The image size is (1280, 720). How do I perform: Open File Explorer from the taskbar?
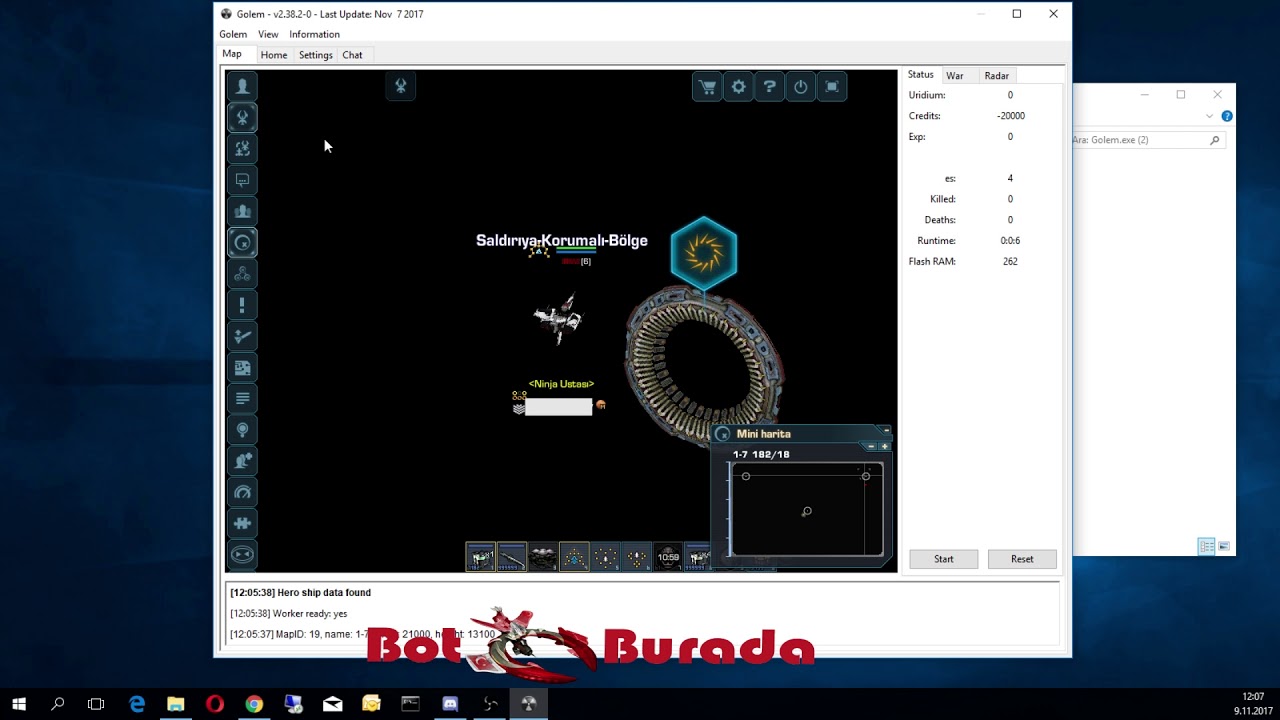pos(176,704)
